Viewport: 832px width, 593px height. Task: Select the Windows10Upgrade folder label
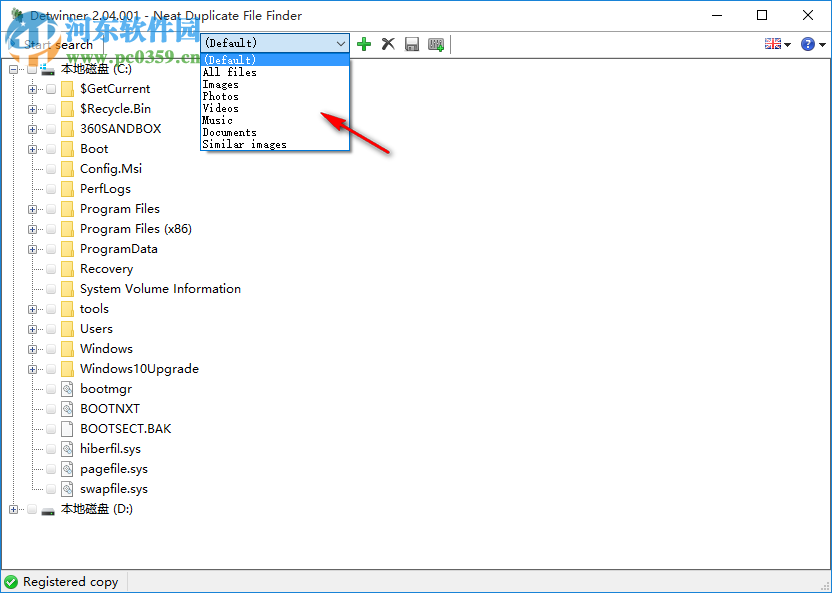click(140, 369)
